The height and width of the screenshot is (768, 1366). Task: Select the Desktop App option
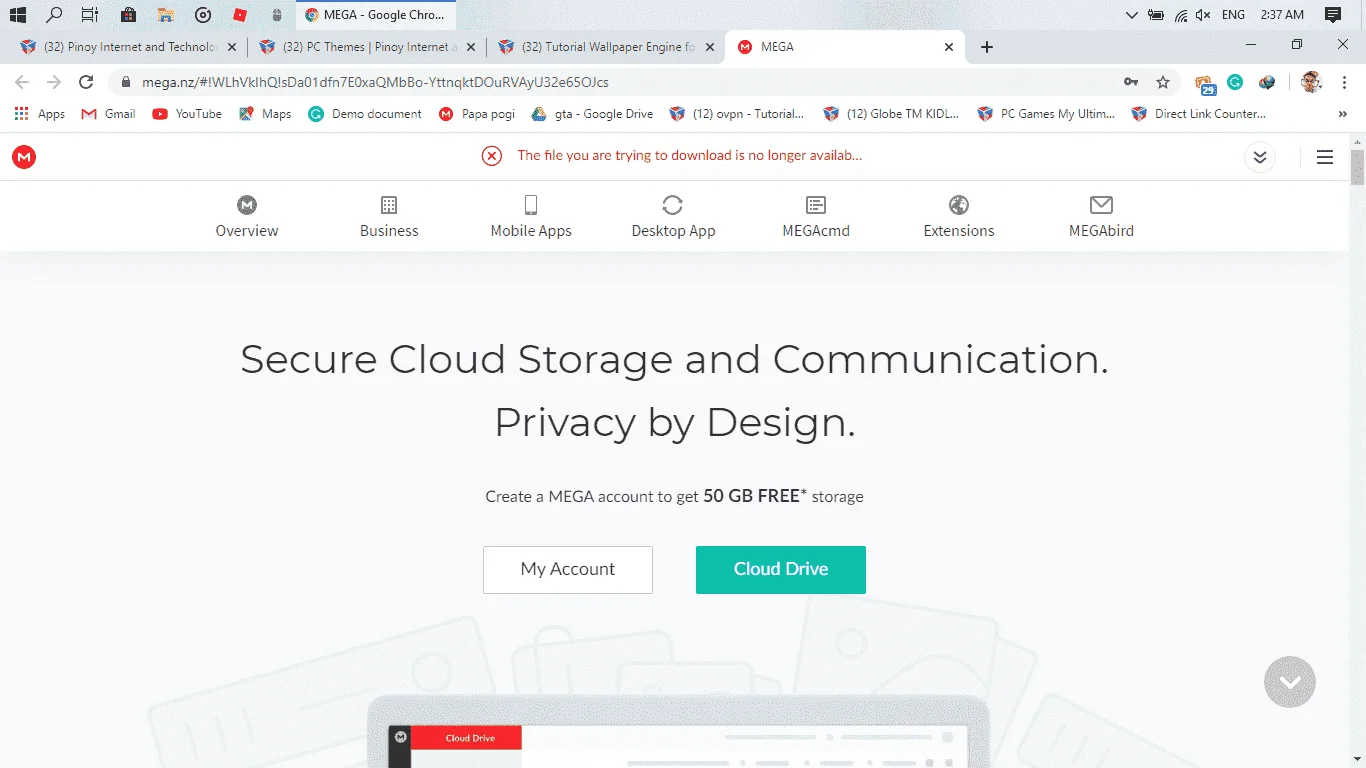pyautogui.click(x=673, y=217)
